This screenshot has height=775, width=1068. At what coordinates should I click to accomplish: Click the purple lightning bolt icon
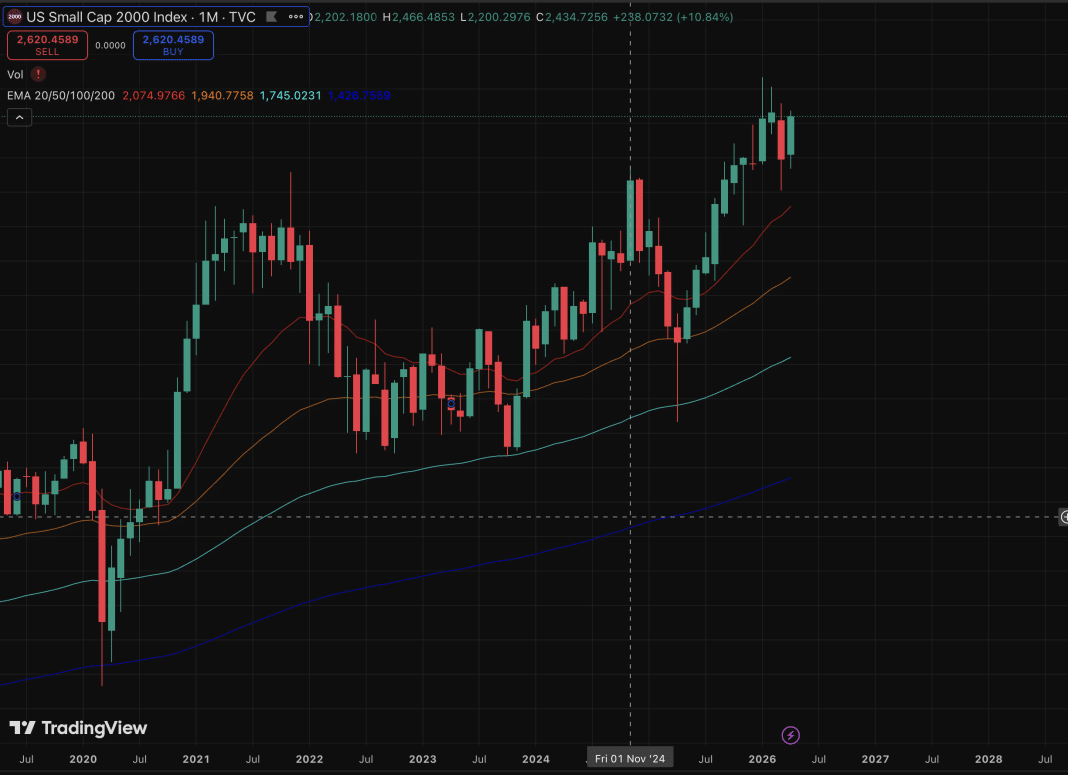[790, 736]
